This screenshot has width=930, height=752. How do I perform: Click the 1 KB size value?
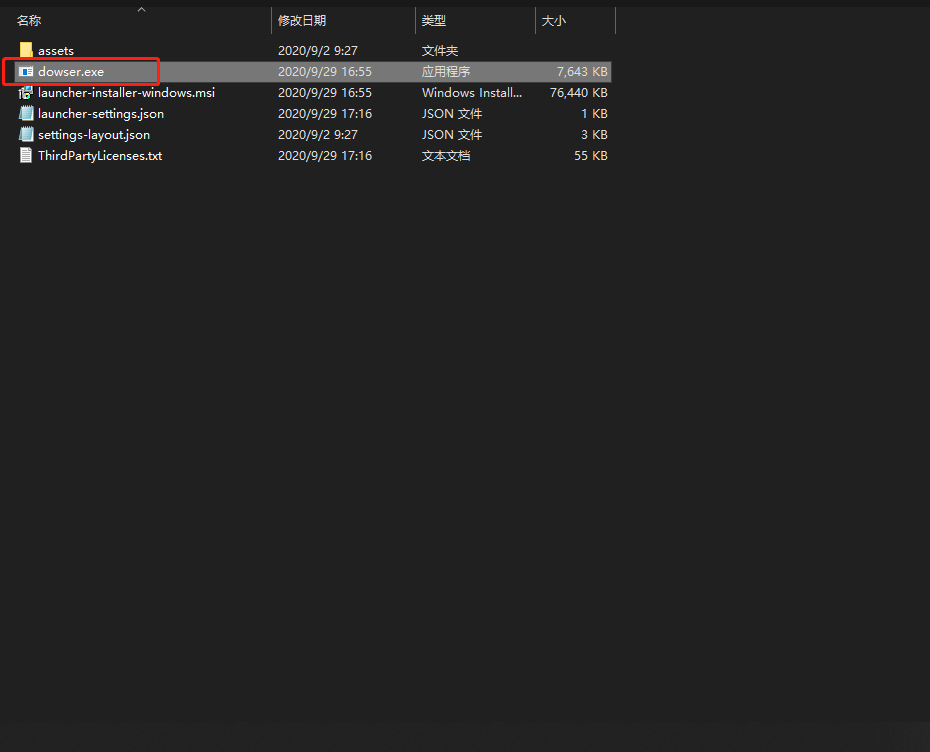click(594, 113)
